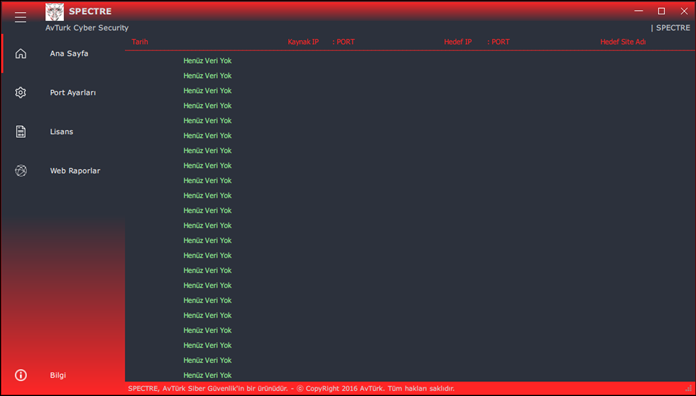Click the home icon for Ana Sayfa
This screenshot has width=696, height=396.
[x=20, y=54]
